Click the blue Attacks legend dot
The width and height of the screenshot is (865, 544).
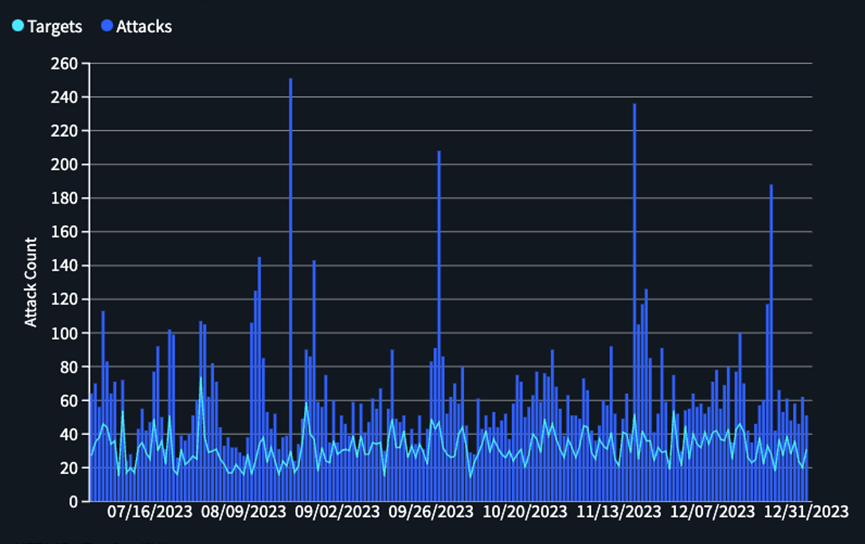click(x=106, y=27)
